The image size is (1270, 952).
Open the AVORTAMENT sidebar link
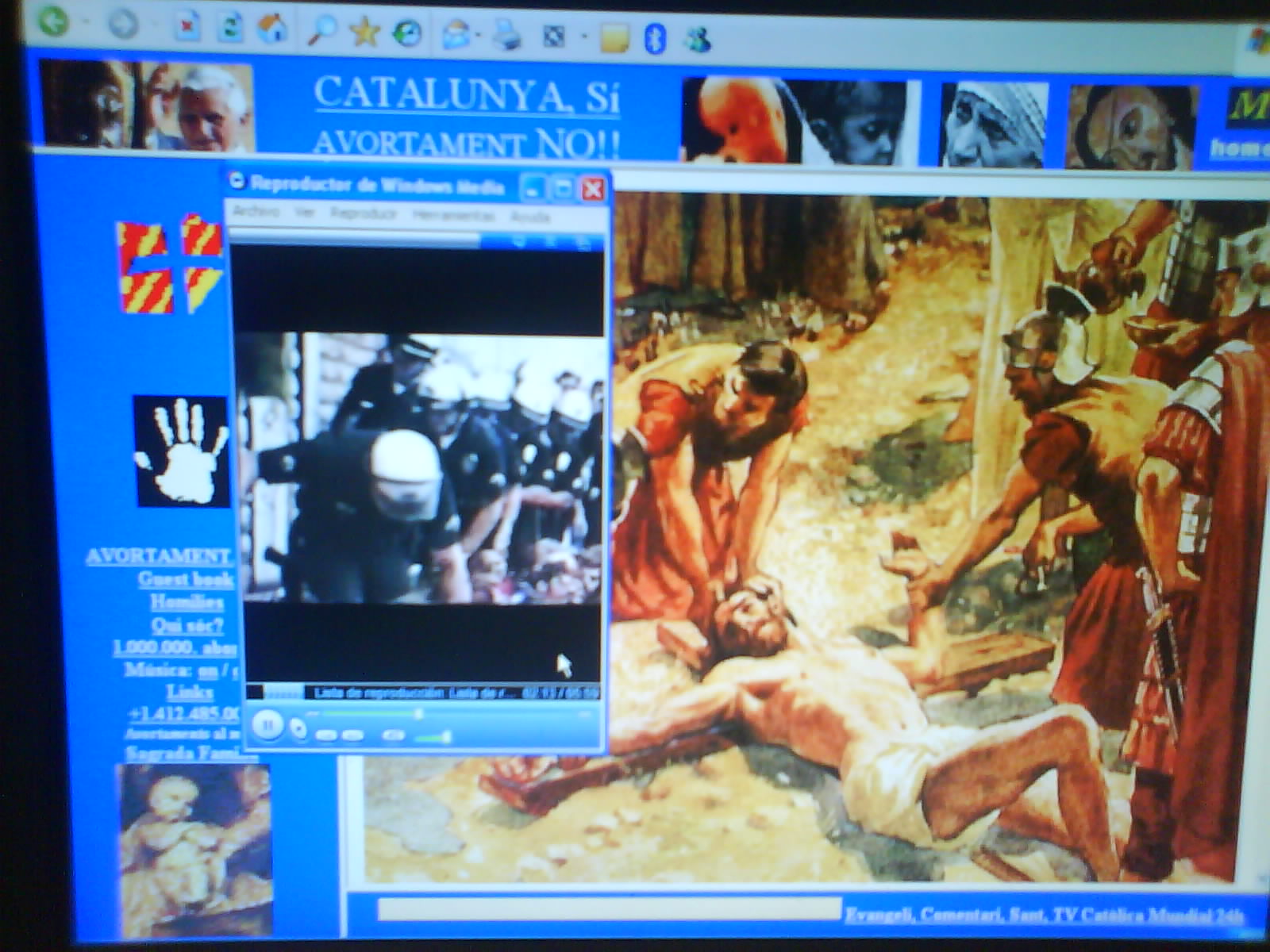(x=158, y=555)
